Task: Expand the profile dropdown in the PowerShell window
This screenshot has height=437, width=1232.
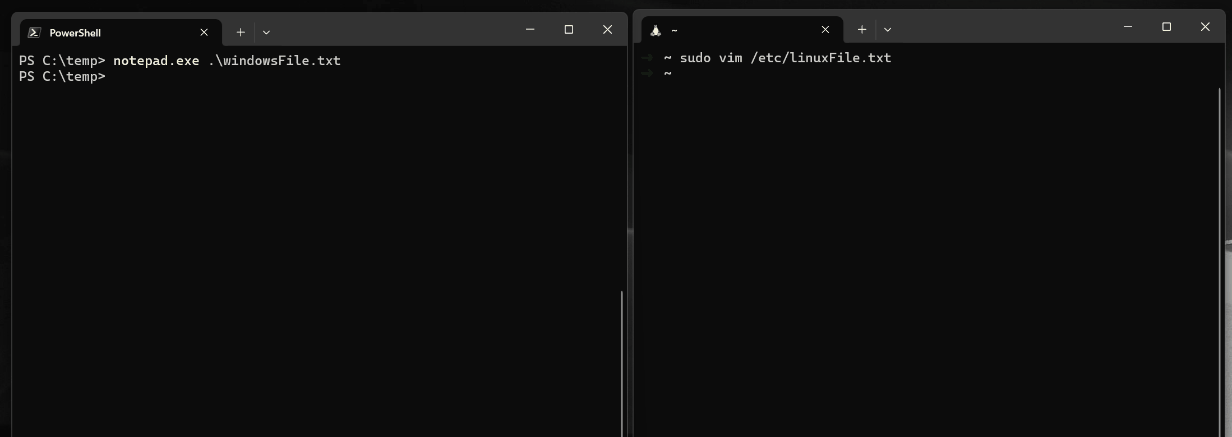Action: coord(266,32)
